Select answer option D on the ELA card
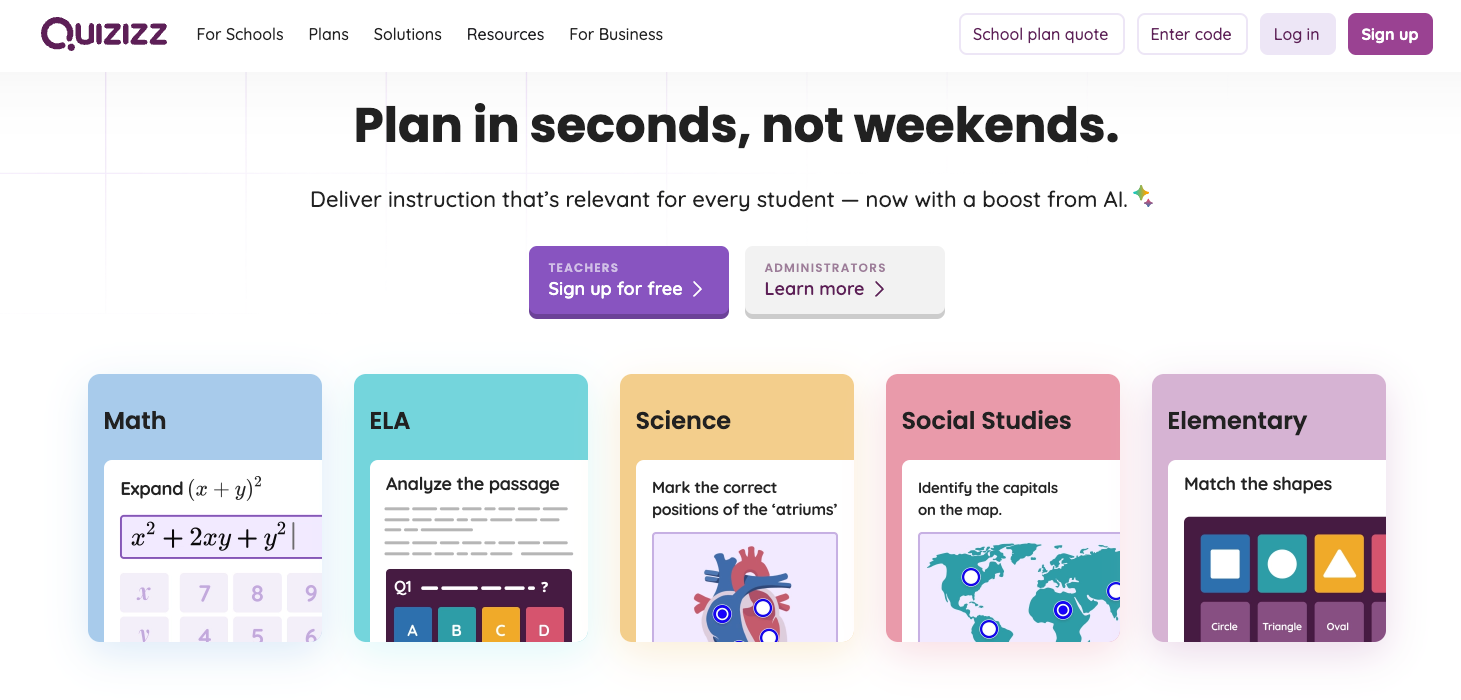Image resolution: width=1461 pixels, height=700 pixels. pyautogui.click(x=544, y=628)
